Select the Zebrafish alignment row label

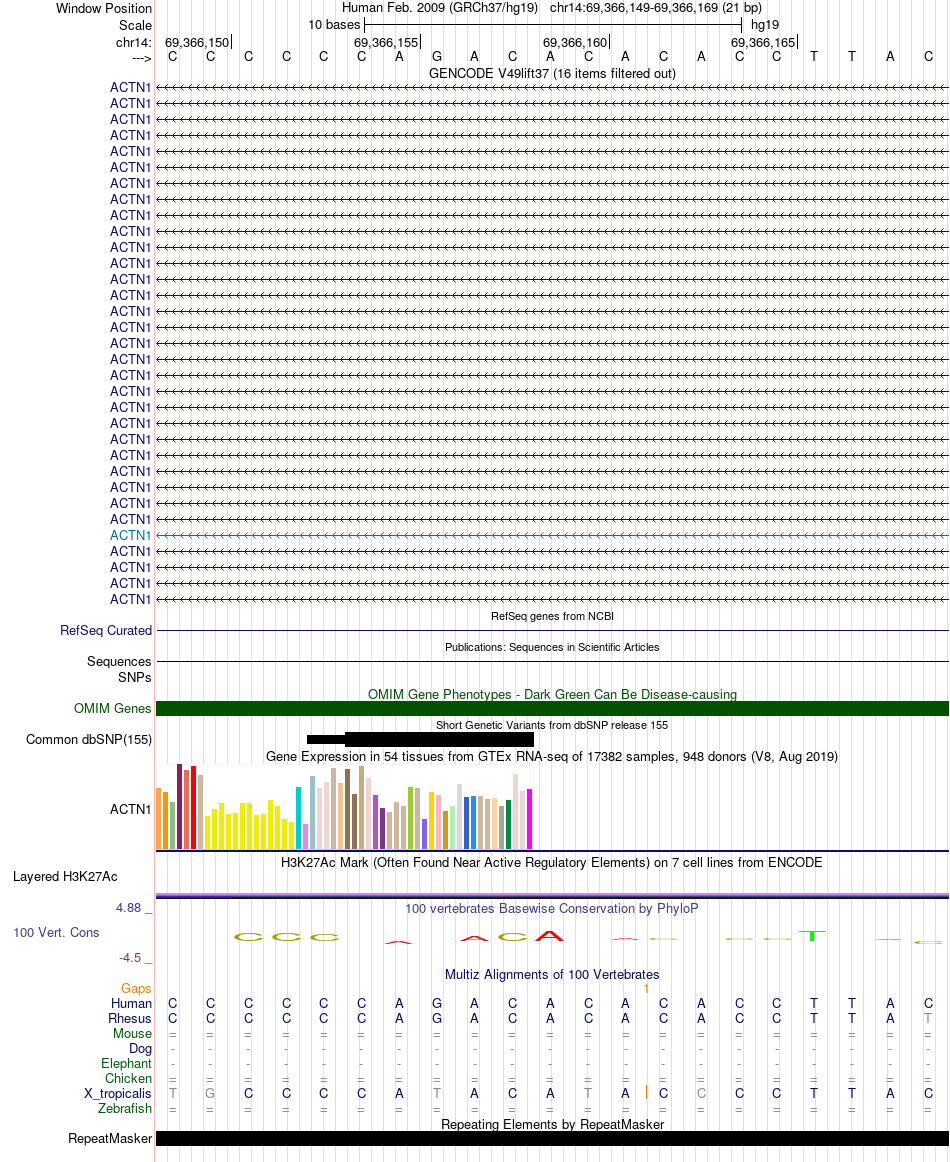point(124,1108)
